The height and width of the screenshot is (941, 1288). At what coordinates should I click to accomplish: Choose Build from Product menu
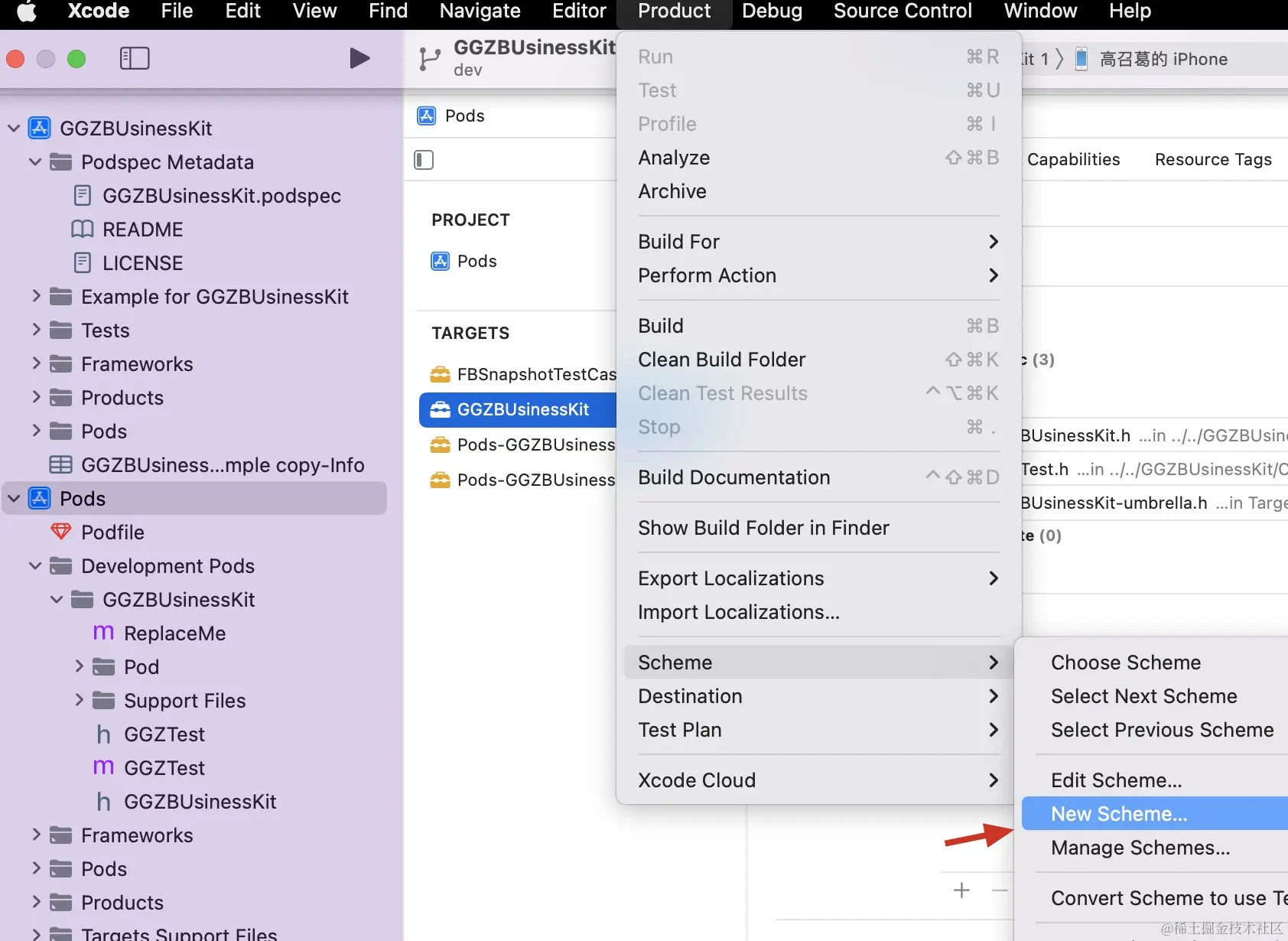click(x=818, y=326)
